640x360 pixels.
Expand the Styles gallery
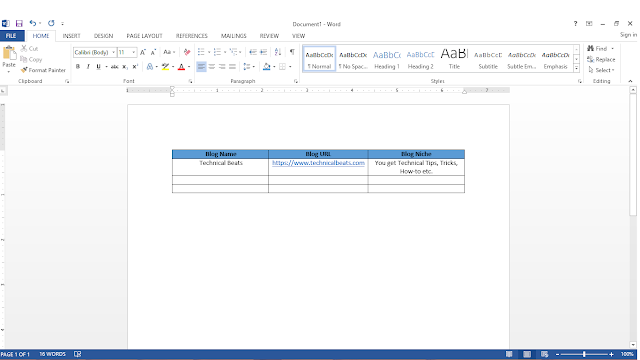(576, 69)
